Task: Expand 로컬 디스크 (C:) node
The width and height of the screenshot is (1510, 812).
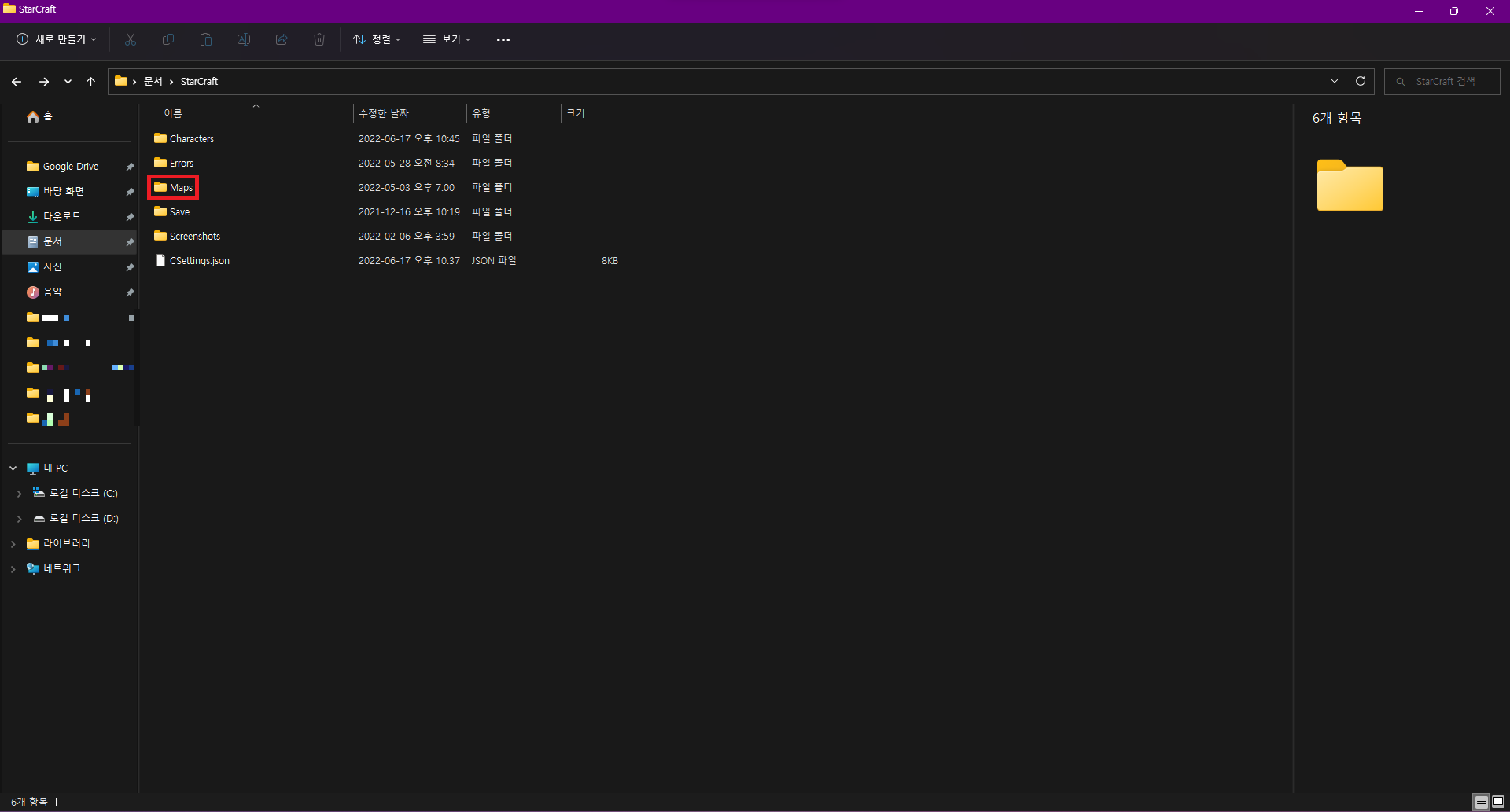Action: [x=20, y=493]
